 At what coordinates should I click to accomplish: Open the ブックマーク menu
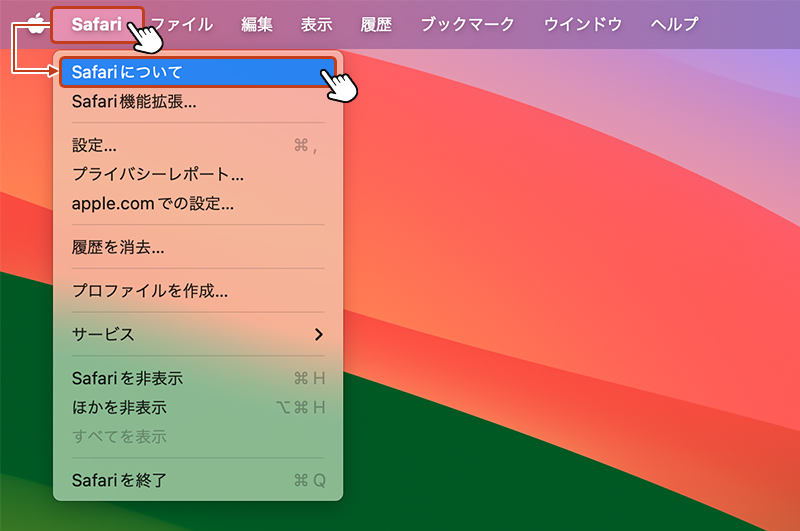coord(467,24)
